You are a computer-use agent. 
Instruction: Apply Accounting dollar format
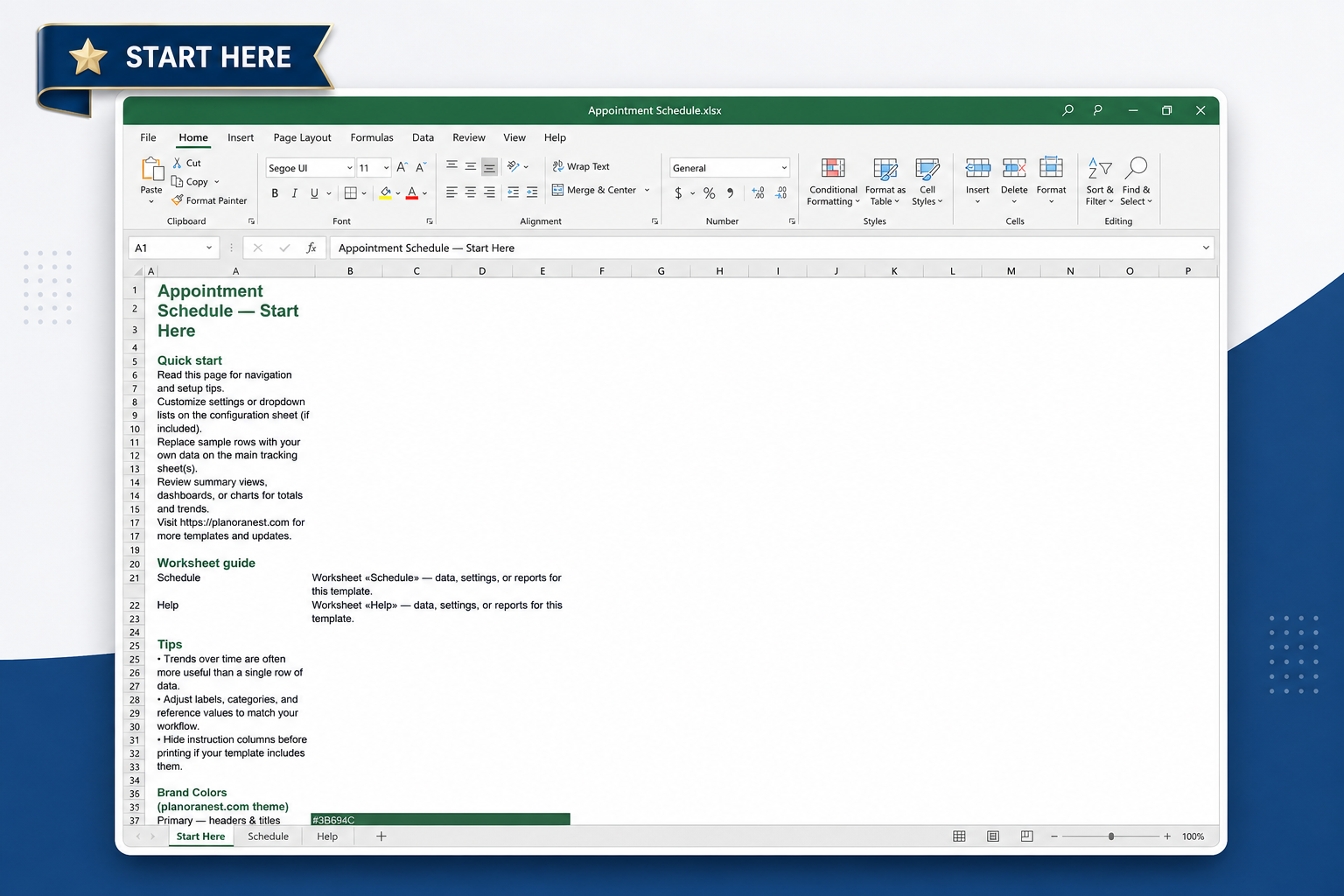coord(678,192)
